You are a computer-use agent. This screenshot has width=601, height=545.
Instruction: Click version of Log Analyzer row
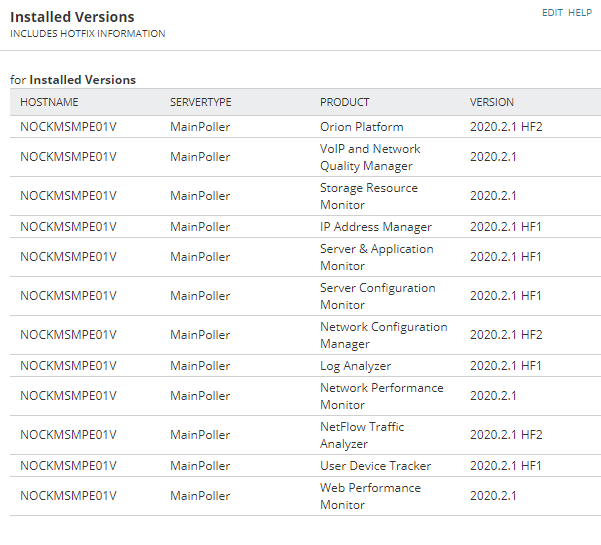coord(506,366)
